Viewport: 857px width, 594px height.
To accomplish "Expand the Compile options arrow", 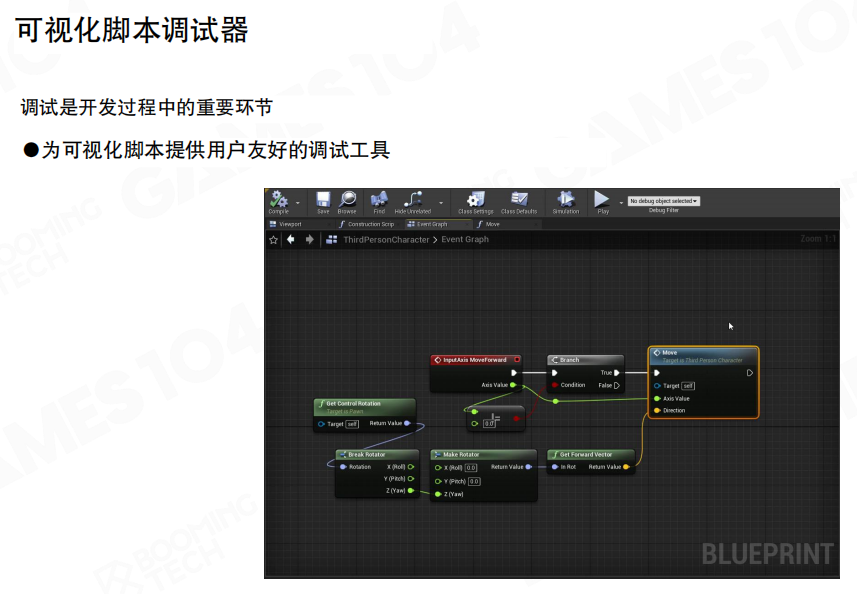I will (x=297, y=201).
